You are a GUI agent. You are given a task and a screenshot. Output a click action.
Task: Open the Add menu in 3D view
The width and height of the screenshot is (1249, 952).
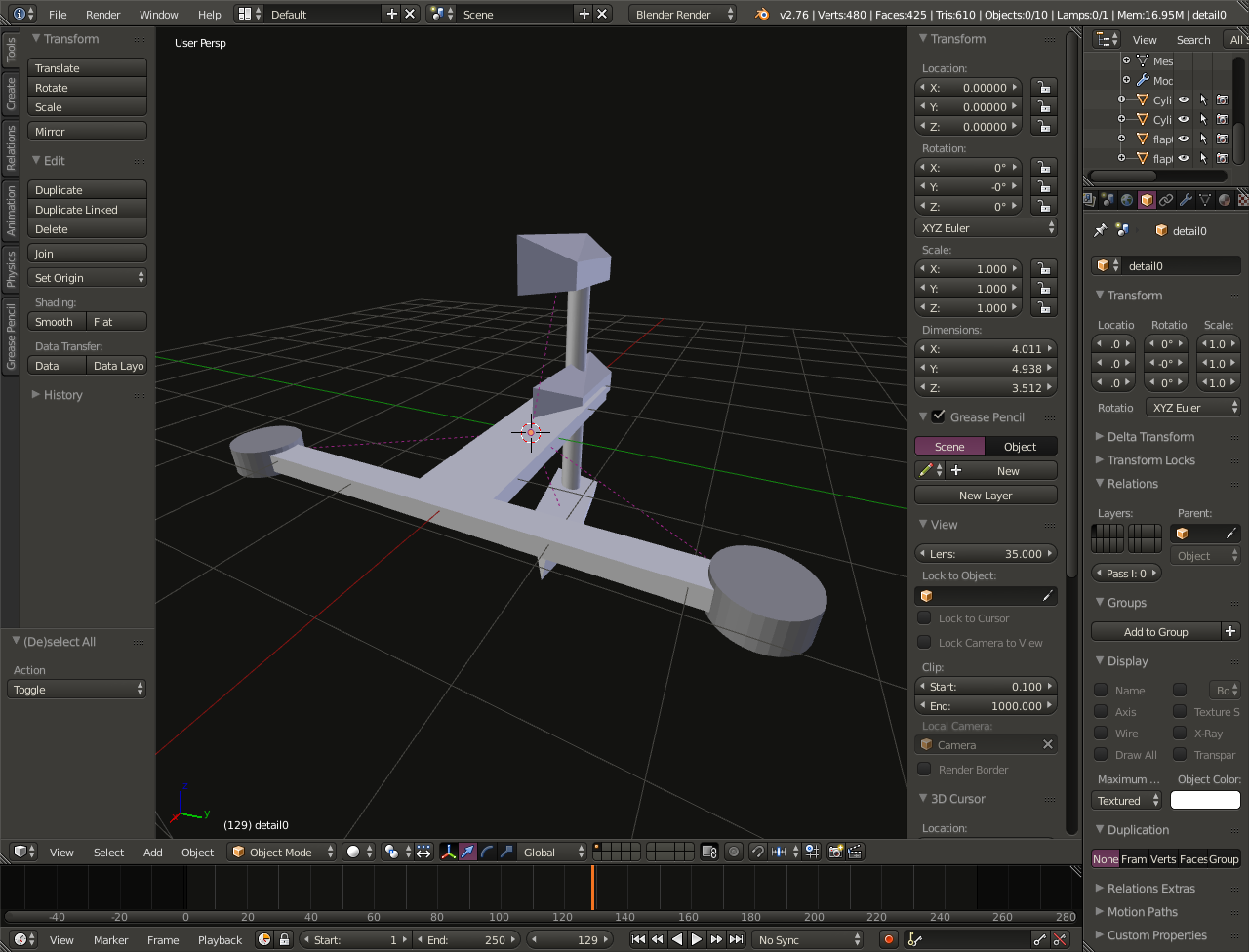[x=153, y=852]
